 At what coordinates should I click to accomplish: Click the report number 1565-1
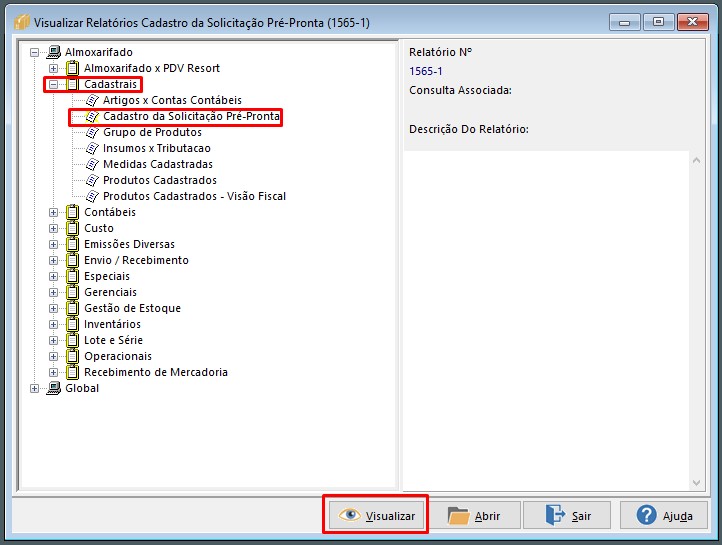[x=426, y=71]
